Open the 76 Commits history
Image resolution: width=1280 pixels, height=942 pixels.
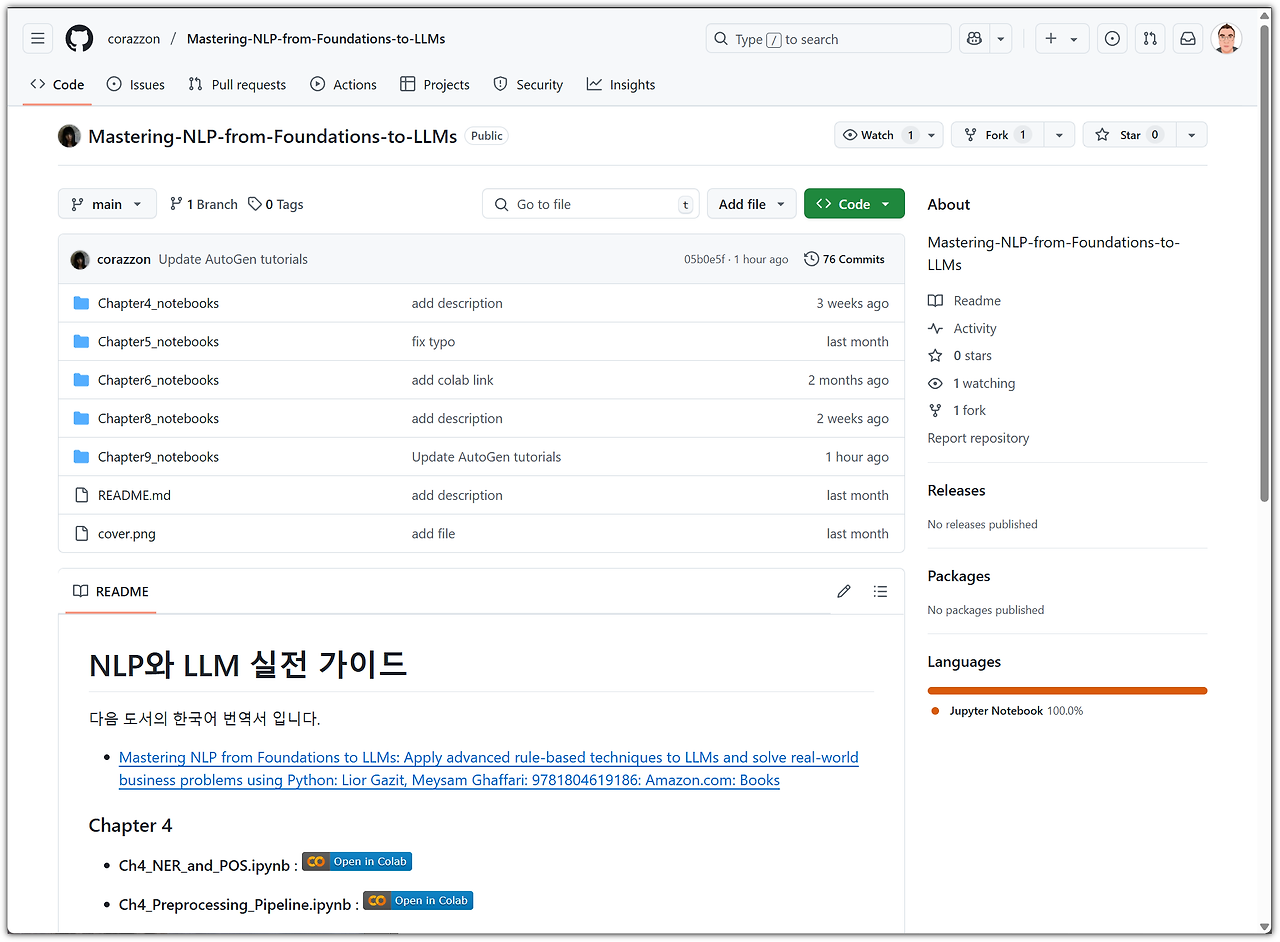tap(845, 259)
